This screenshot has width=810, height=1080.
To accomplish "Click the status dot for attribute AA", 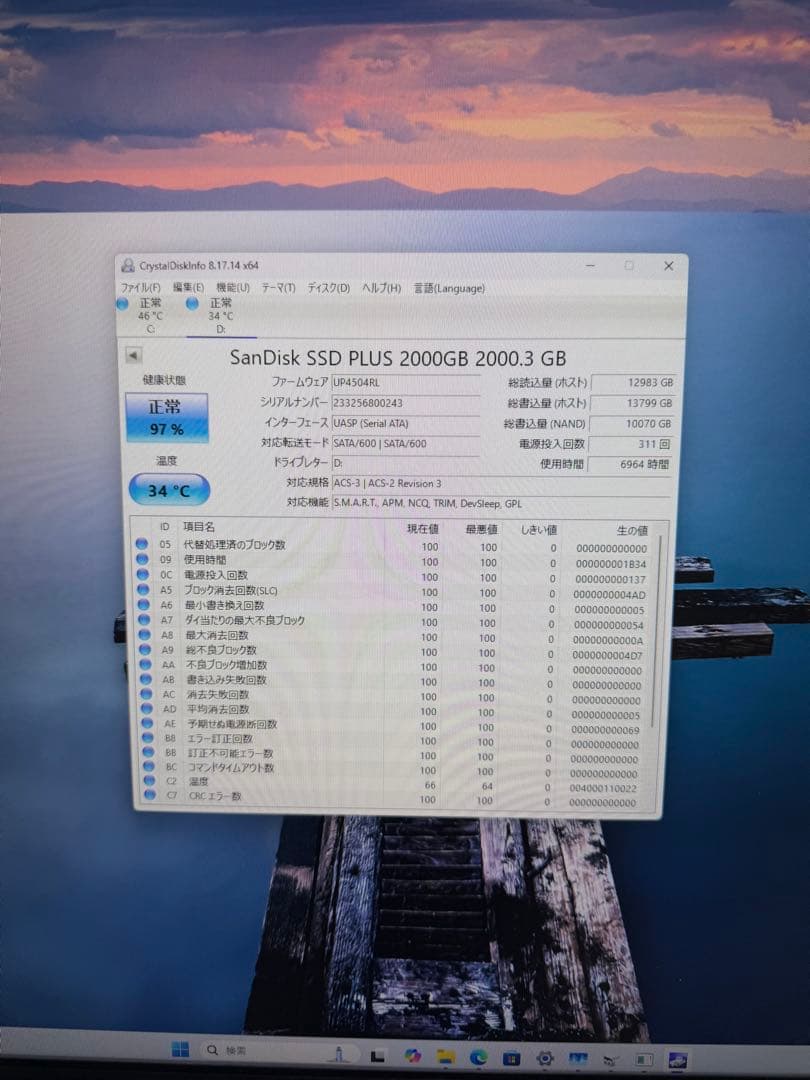I will (x=145, y=664).
